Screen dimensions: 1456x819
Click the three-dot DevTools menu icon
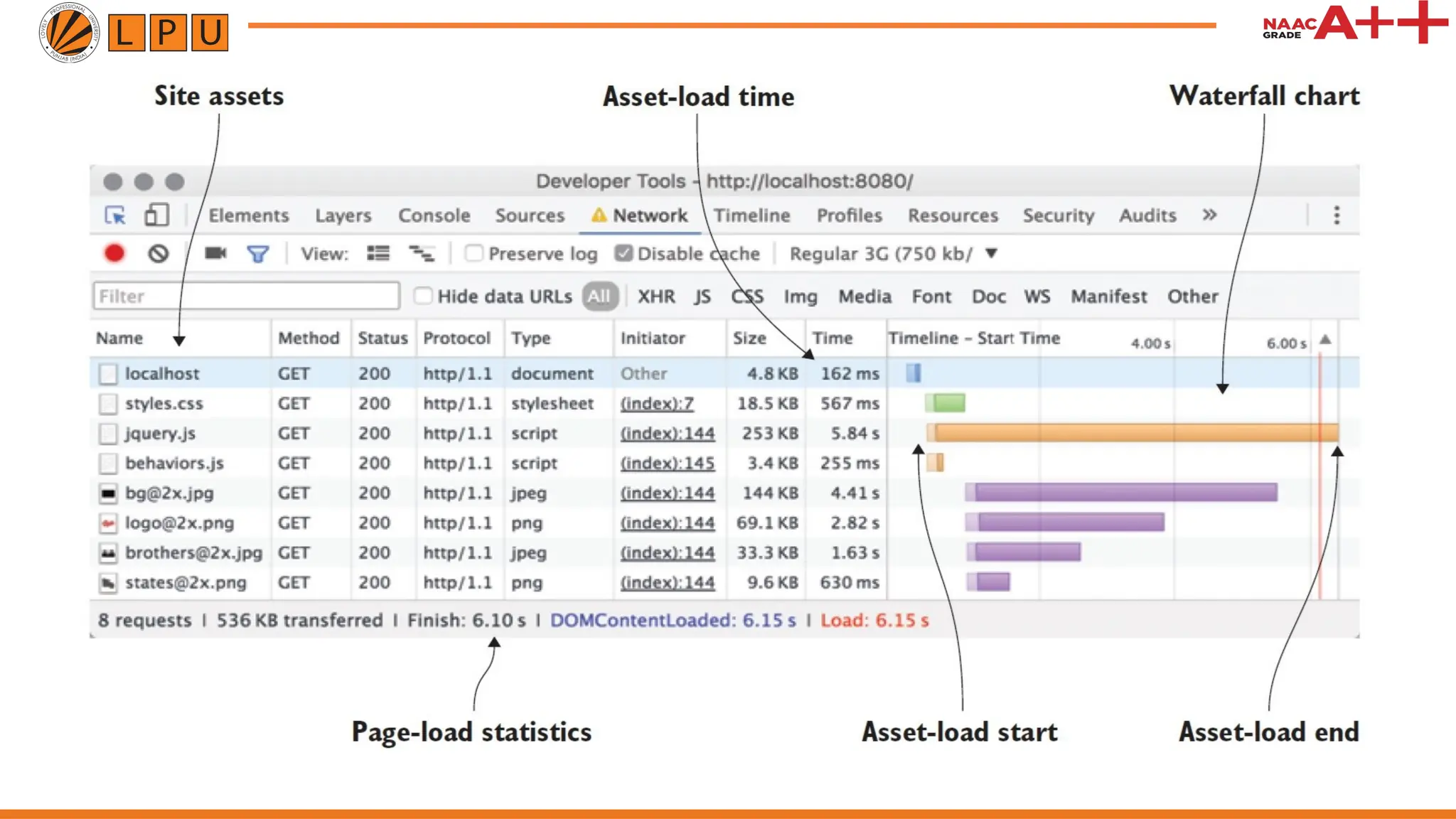1337,215
